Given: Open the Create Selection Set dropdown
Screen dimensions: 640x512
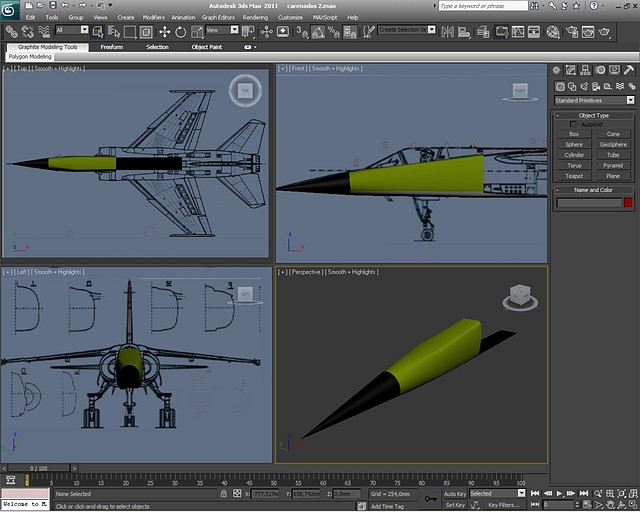Looking at the screenshot, I should [x=407, y=30].
